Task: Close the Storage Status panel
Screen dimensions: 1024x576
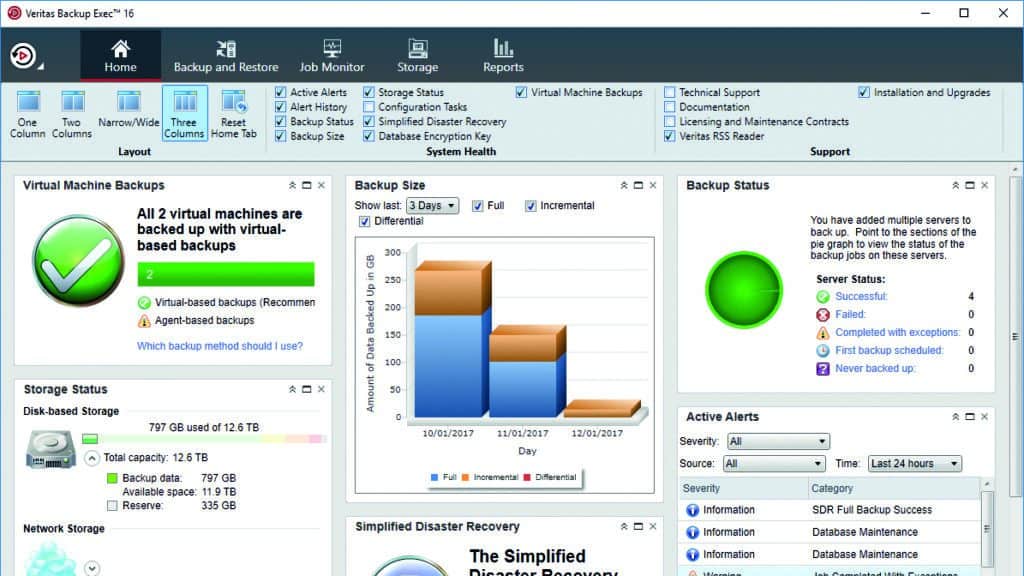Action: point(321,389)
